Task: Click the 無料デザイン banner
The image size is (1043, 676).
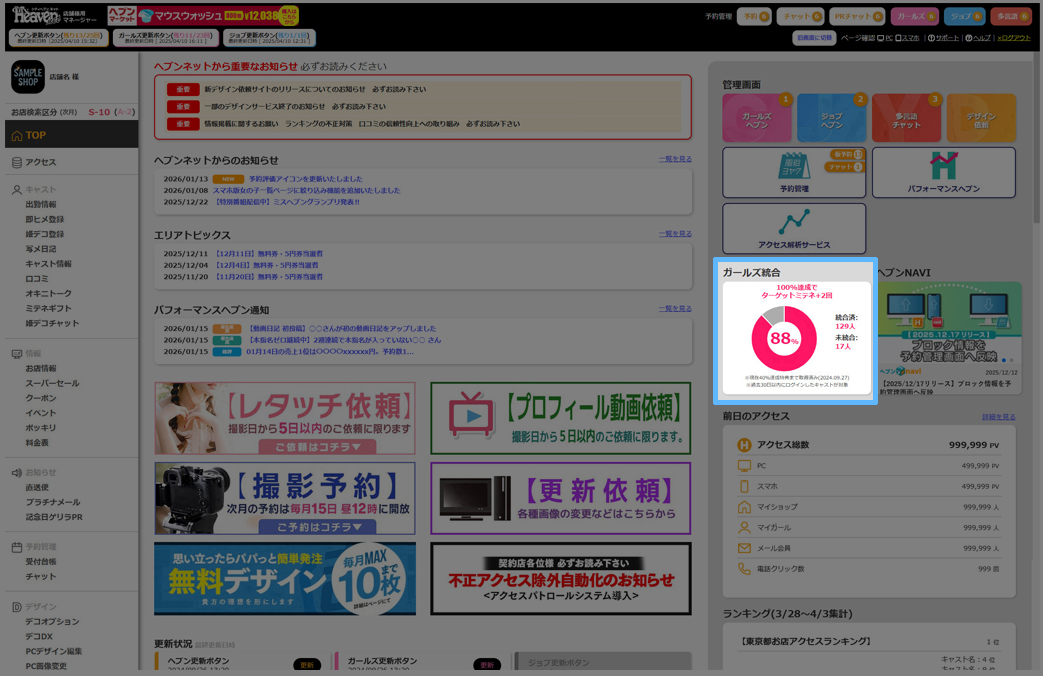Action: pos(284,578)
